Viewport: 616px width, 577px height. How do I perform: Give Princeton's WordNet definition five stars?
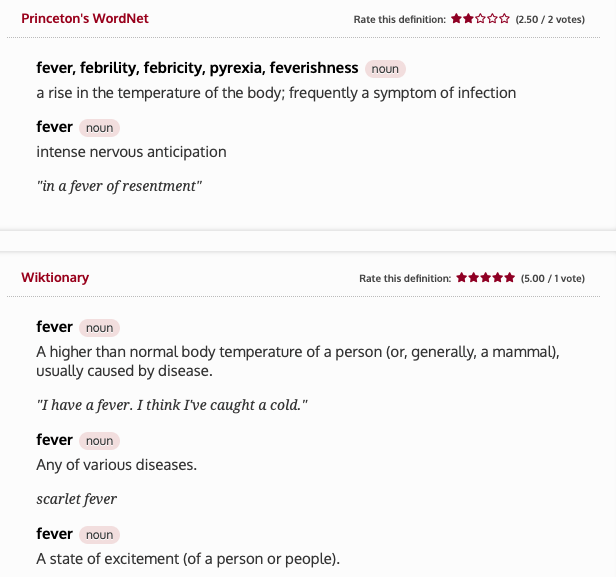click(505, 19)
